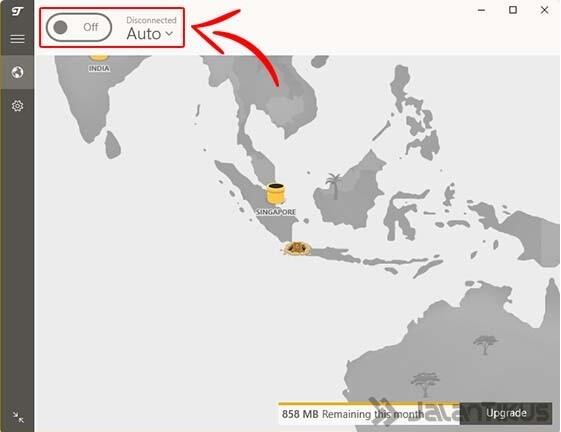Click the bear location marker on Java
This screenshot has width=561, height=432.
pos(296,248)
